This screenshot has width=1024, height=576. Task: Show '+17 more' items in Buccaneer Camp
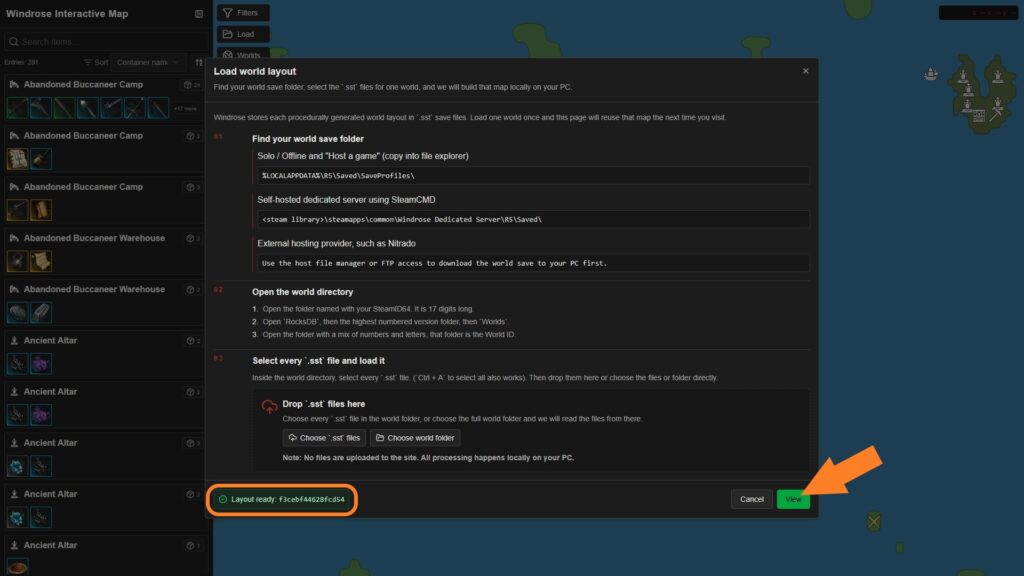185,108
